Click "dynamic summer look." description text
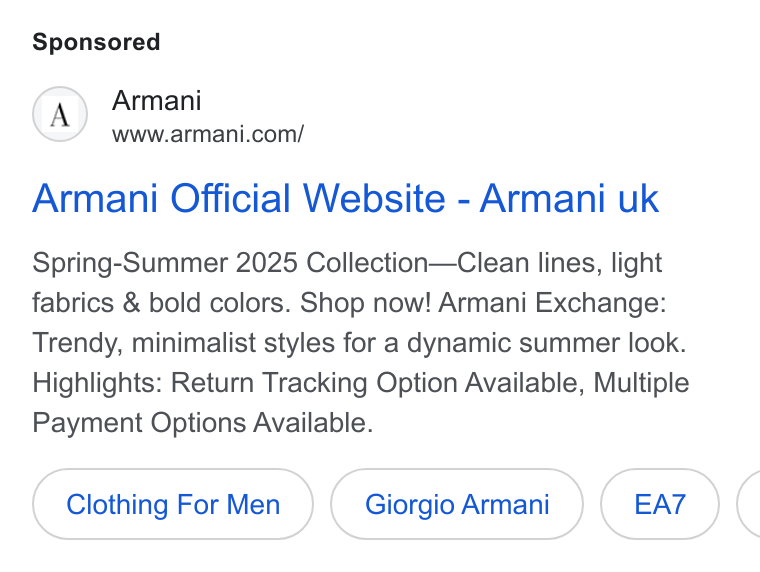This screenshot has height=572, width=760. (x=546, y=343)
